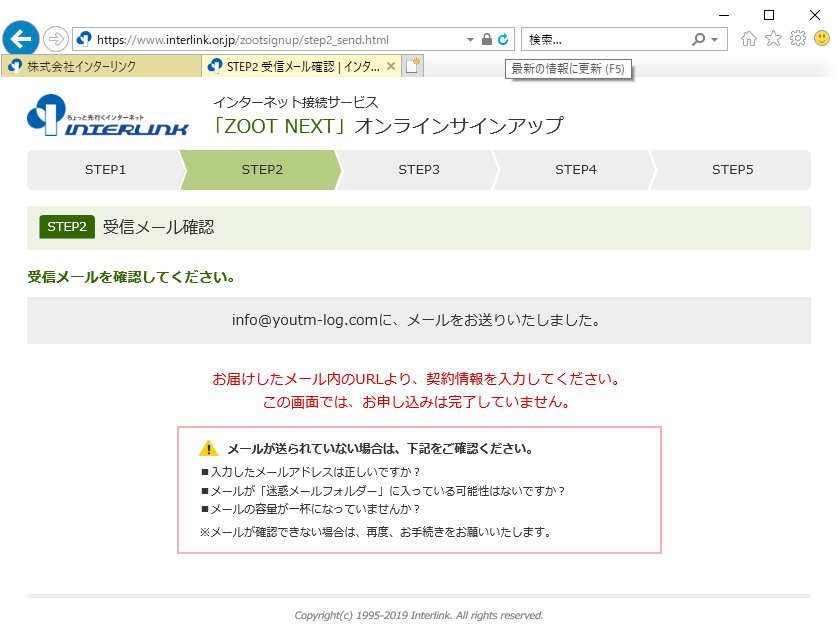
Task: Click the Home house icon
Action: pyautogui.click(x=749, y=39)
